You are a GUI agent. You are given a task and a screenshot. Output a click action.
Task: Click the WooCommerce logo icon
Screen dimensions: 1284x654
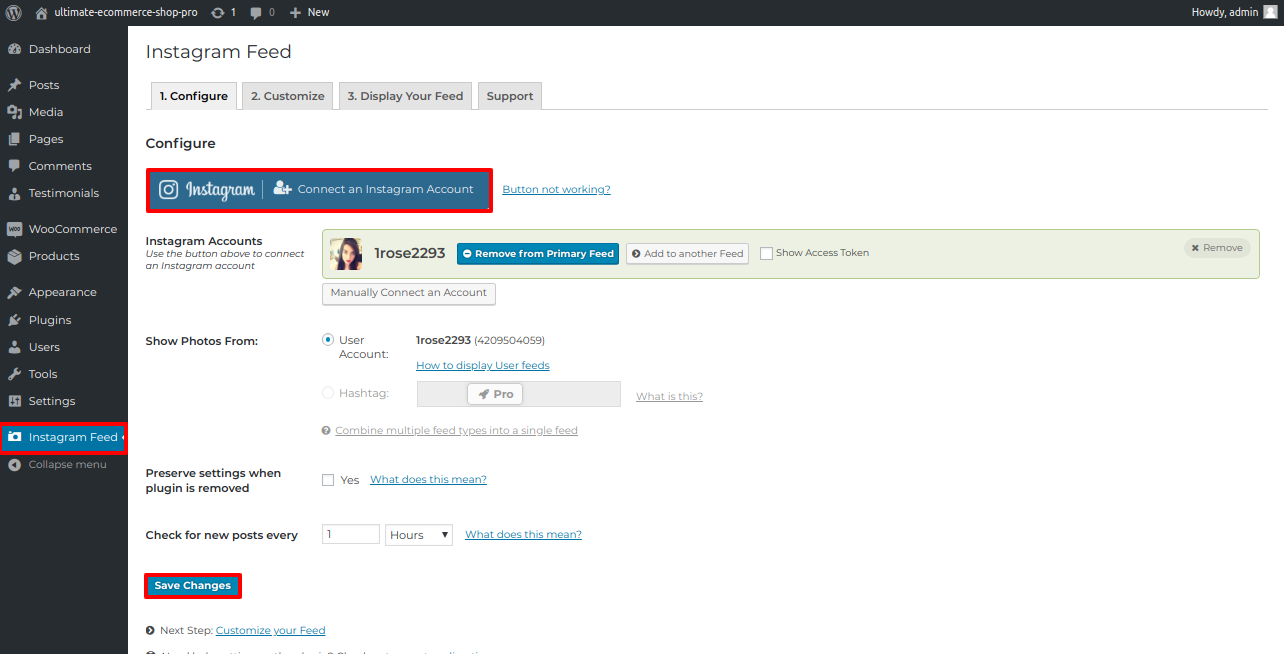[14, 229]
